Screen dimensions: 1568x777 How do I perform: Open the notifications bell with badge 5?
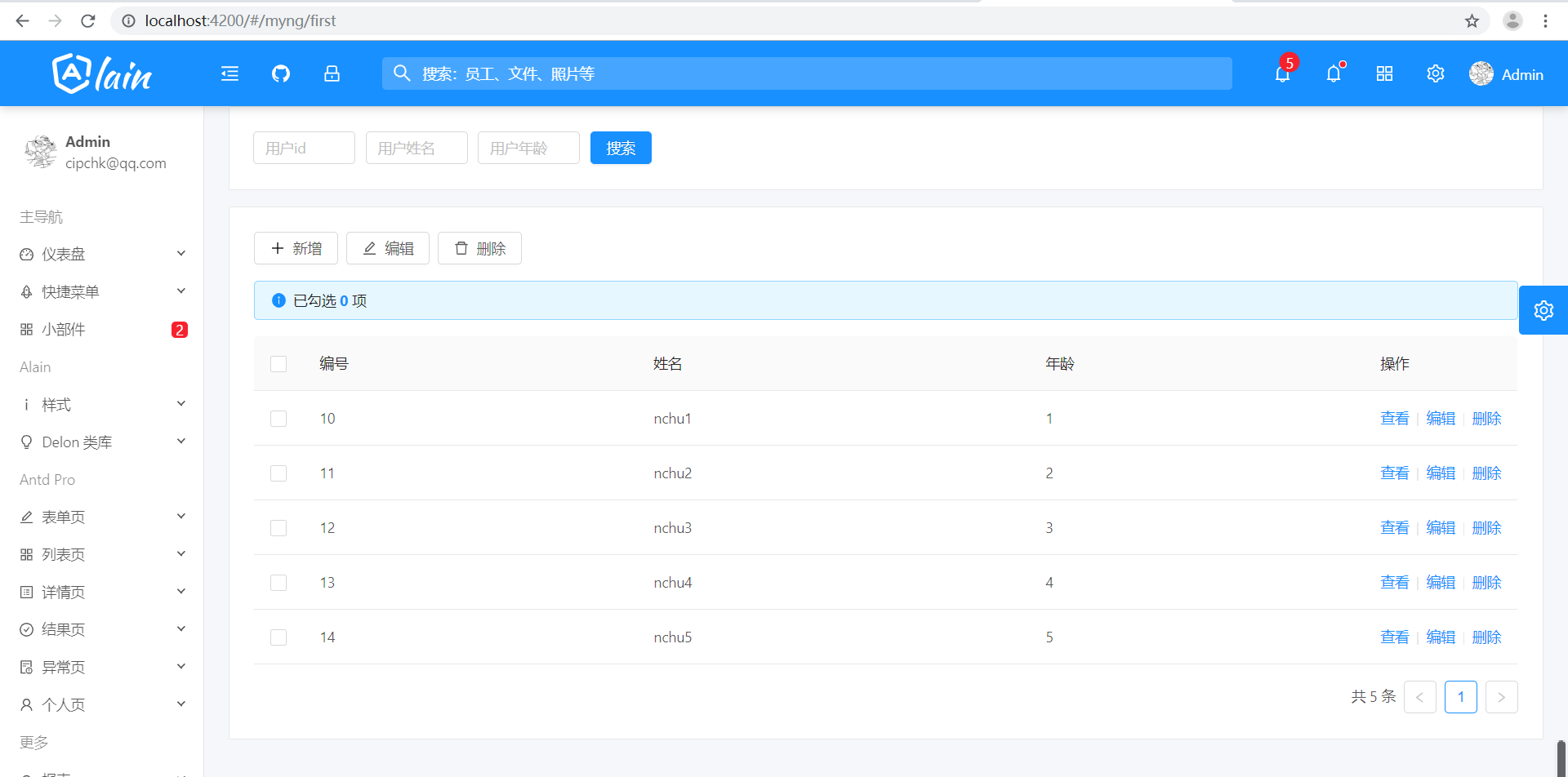point(1281,73)
